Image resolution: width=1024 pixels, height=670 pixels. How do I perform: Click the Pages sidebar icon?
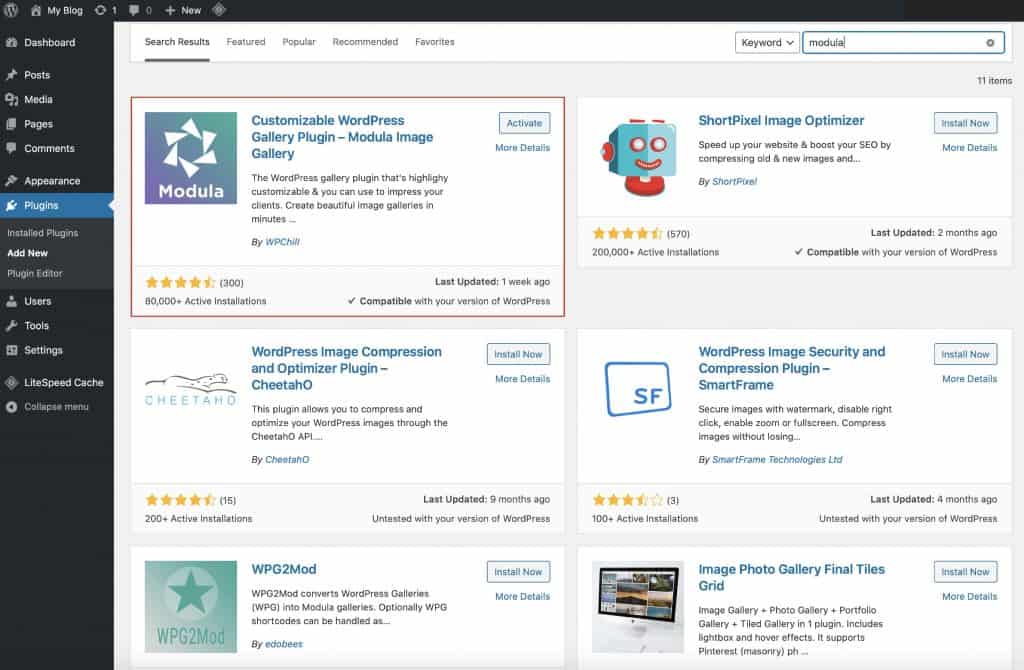coord(11,124)
